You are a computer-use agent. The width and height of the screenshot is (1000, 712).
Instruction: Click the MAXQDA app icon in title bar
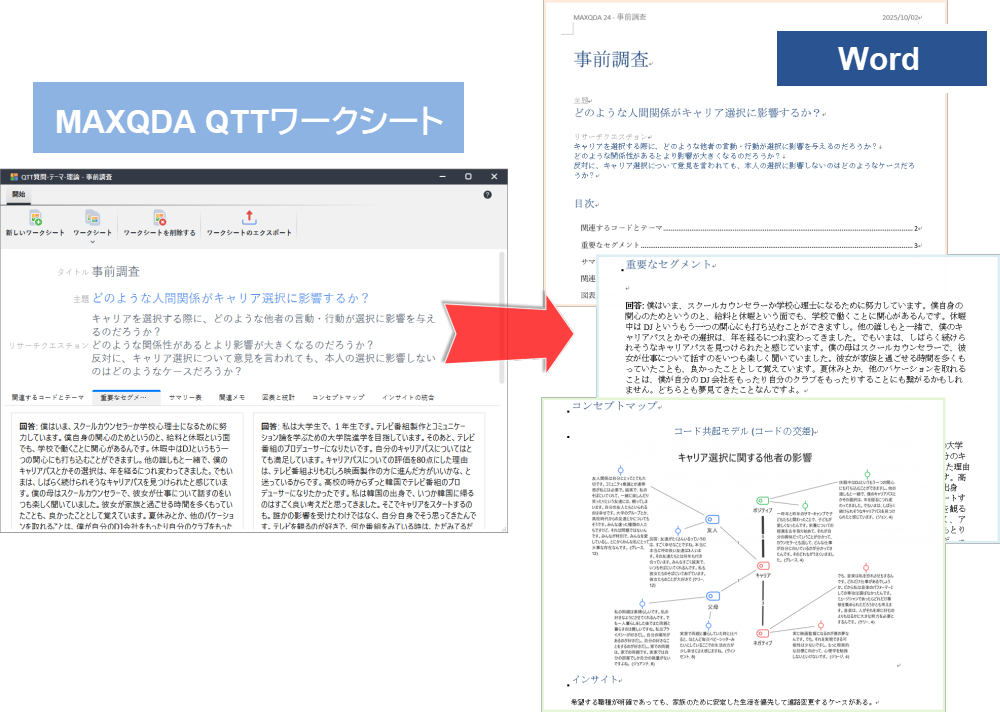[x=14, y=176]
